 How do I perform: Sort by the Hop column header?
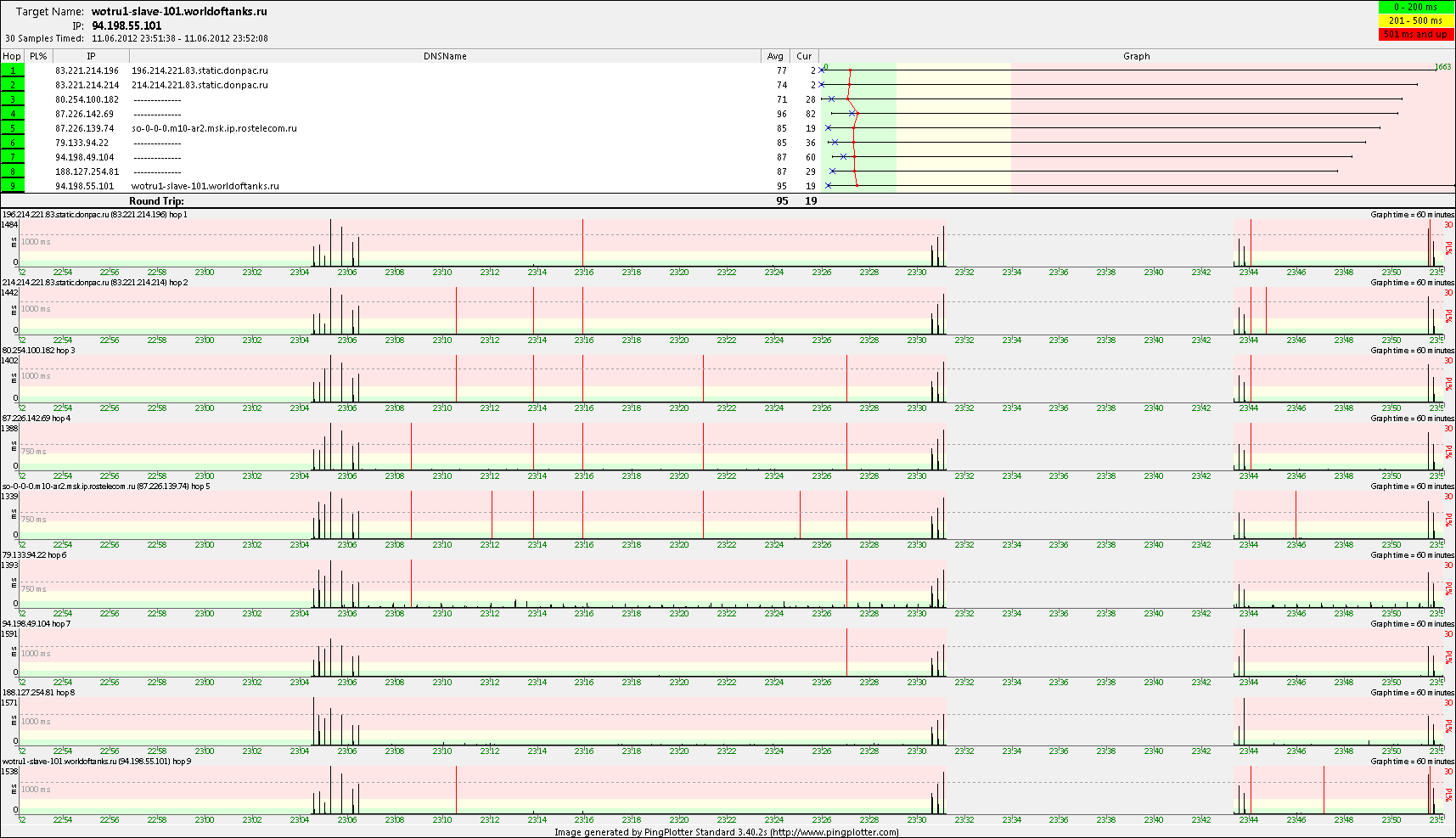[x=12, y=56]
